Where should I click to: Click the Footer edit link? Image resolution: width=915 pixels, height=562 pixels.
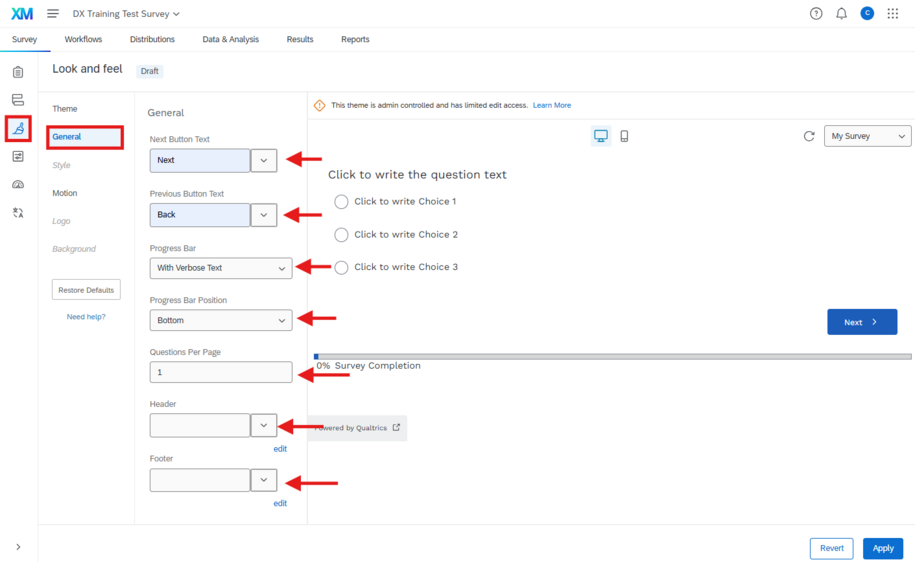click(280, 503)
